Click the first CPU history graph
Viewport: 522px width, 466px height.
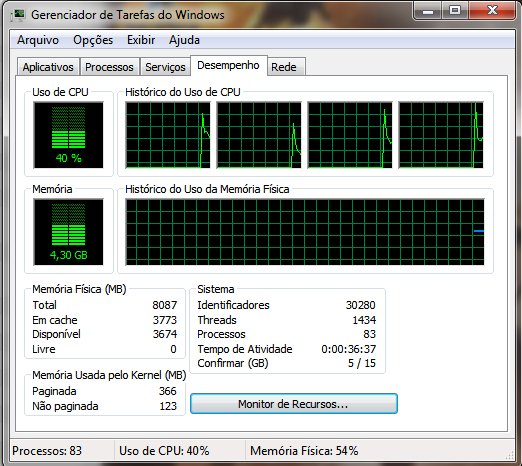coord(168,135)
